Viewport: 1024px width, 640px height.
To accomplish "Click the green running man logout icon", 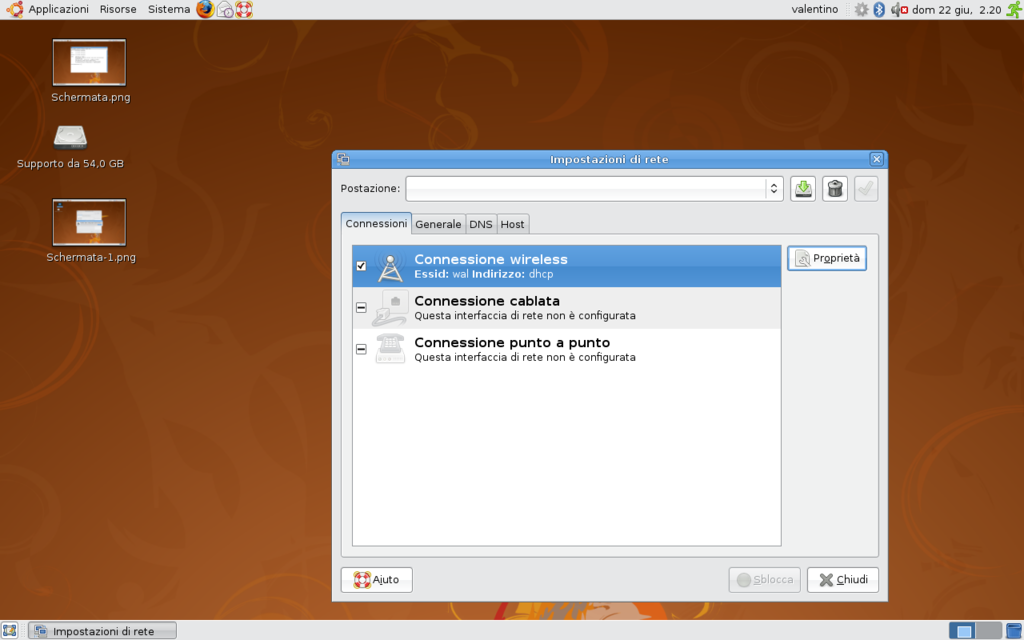I will [x=1013, y=9].
